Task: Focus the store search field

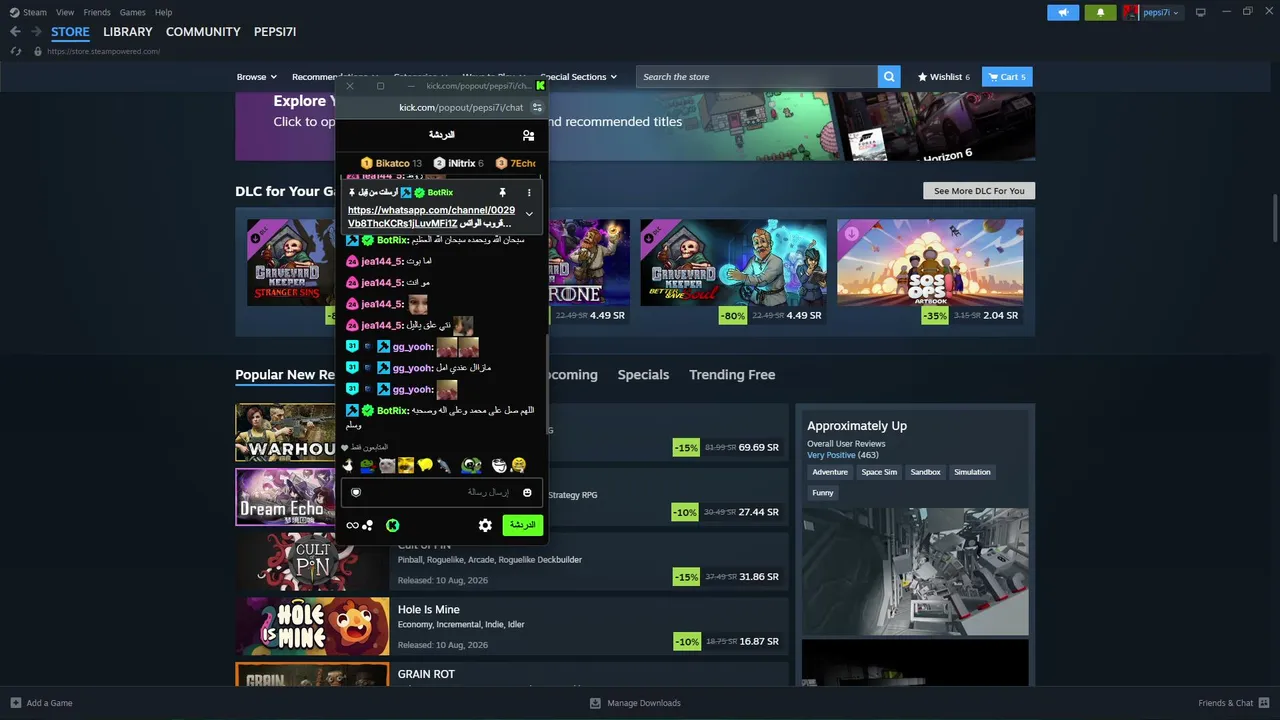Action: [x=757, y=77]
